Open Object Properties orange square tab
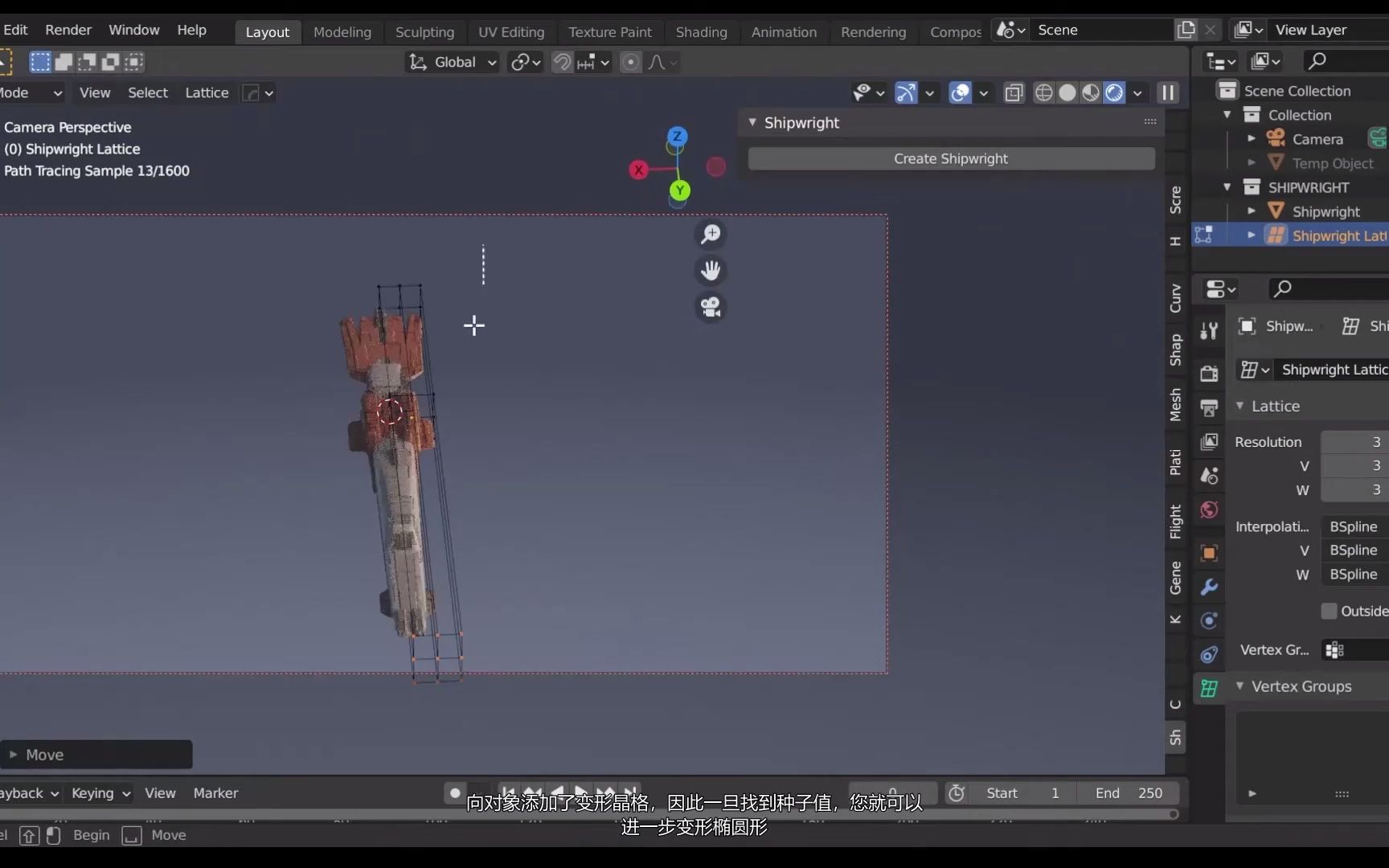This screenshot has width=1389, height=868. pyautogui.click(x=1209, y=553)
